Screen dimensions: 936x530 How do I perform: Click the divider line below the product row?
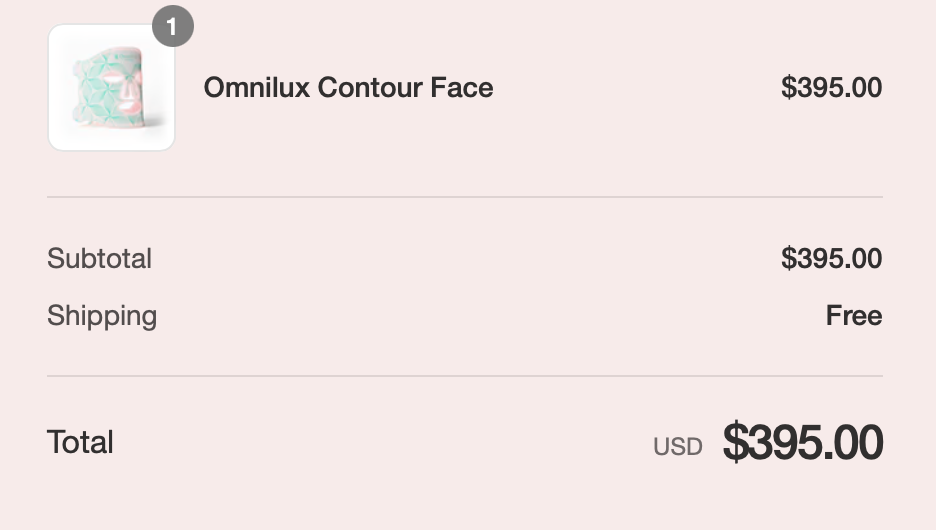(x=464, y=197)
